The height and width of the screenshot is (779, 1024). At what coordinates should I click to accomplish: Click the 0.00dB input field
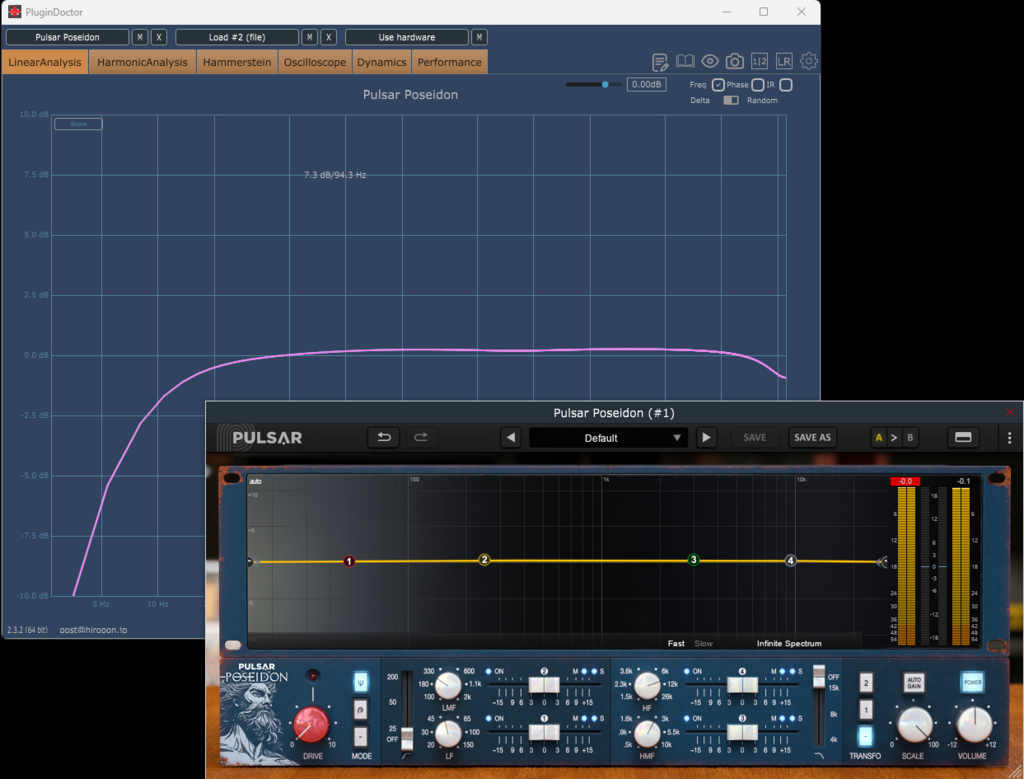tap(647, 84)
